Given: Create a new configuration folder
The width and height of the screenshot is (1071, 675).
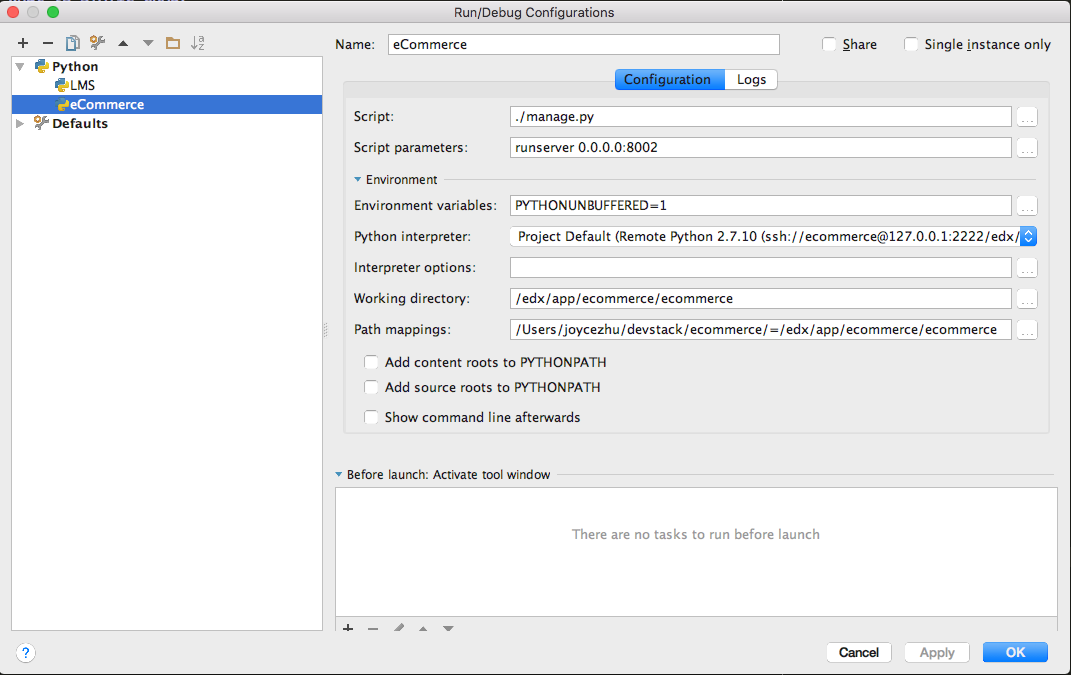Looking at the screenshot, I should (173, 43).
